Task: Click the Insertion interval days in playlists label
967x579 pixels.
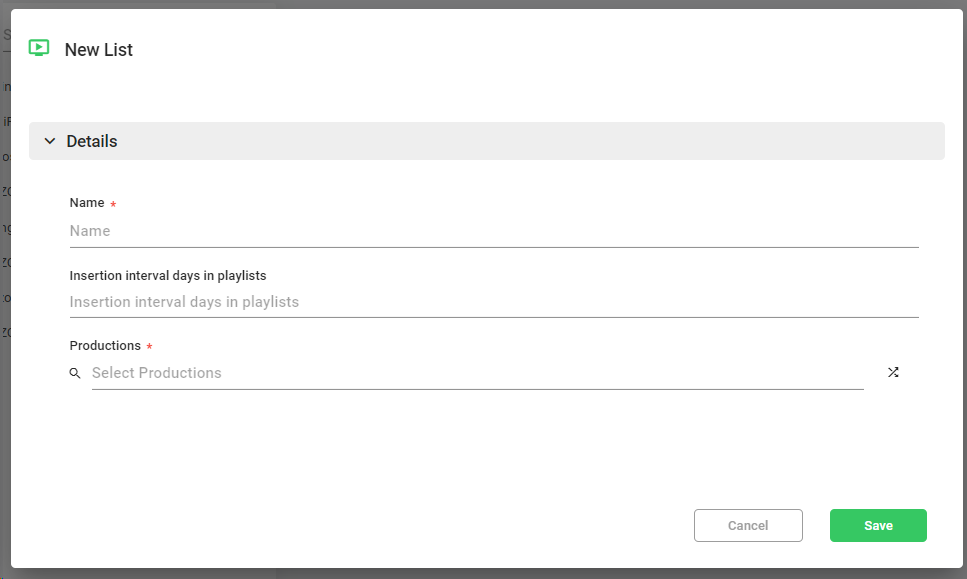Action: click(x=168, y=275)
